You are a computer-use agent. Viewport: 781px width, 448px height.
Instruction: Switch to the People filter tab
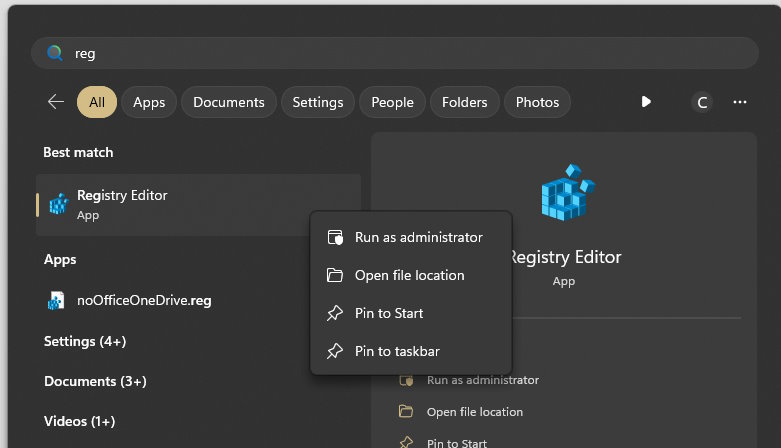pyautogui.click(x=392, y=102)
